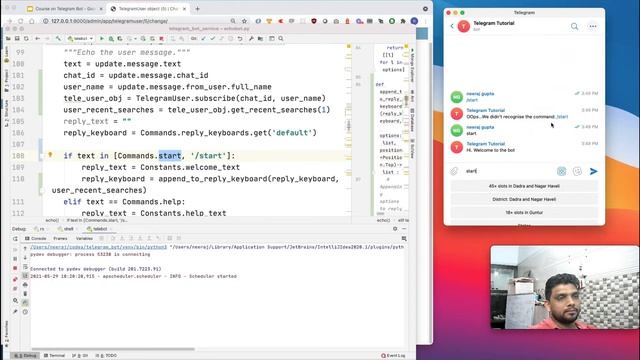The image size is (640, 360).
Task: Click the Debug bug icon in IDE toolbar
Action: coord(111,38)
